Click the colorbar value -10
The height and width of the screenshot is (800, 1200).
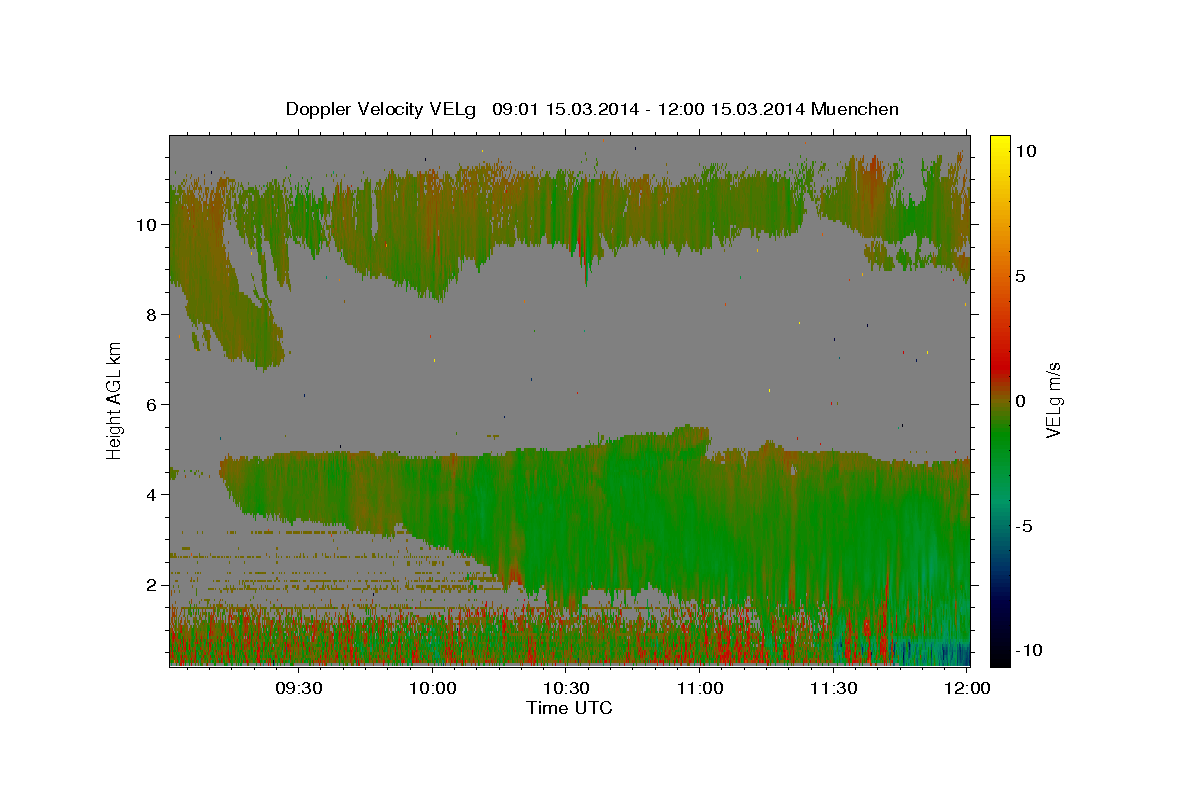tap(1029, 651)
